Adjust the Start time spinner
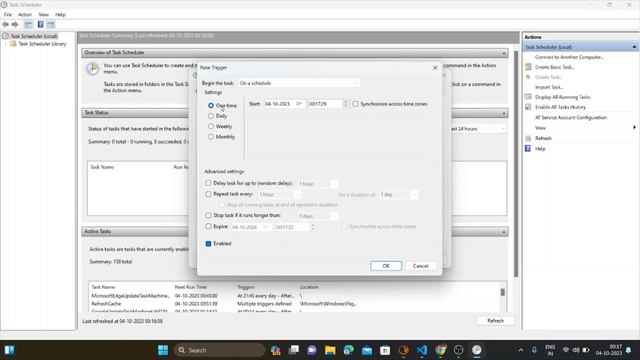640x360 pixels. click(345, 104)
